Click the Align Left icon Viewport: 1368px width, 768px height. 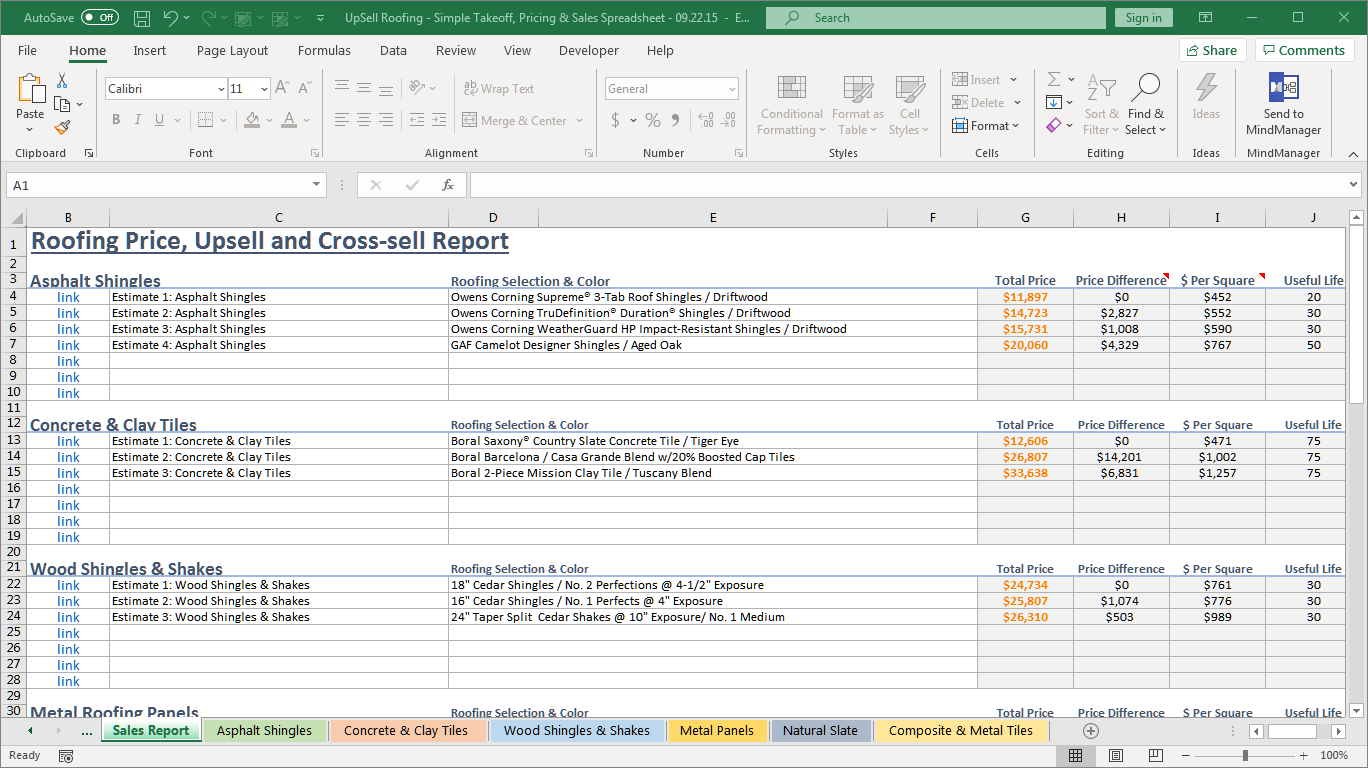point(342,120)
